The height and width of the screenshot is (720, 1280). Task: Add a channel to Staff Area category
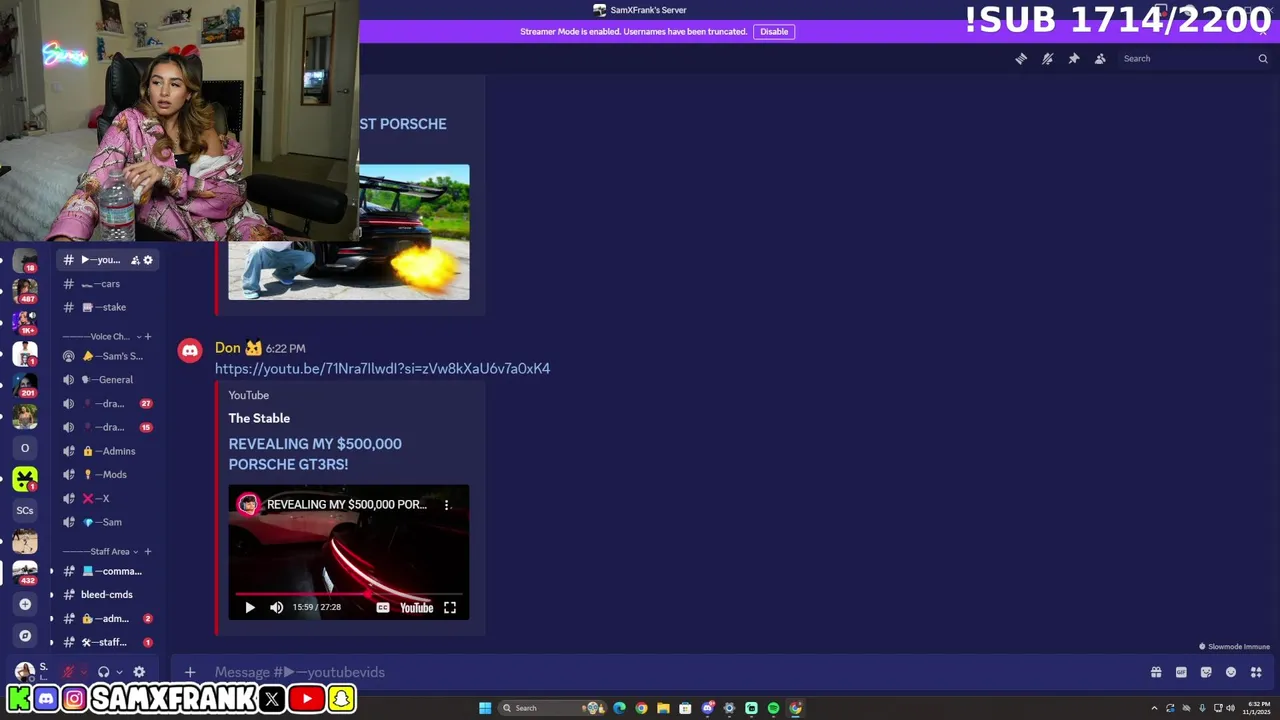click(x=148, y=552)
